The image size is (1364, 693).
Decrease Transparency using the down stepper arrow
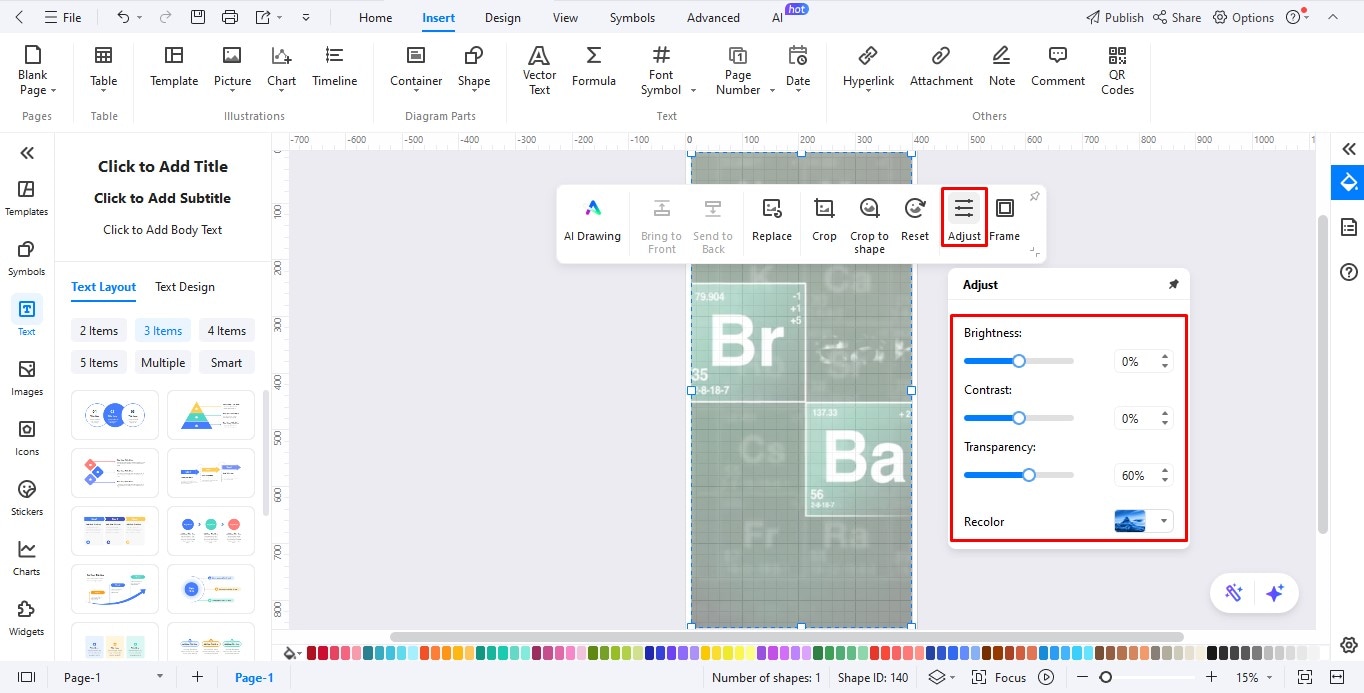[1165, 481]
